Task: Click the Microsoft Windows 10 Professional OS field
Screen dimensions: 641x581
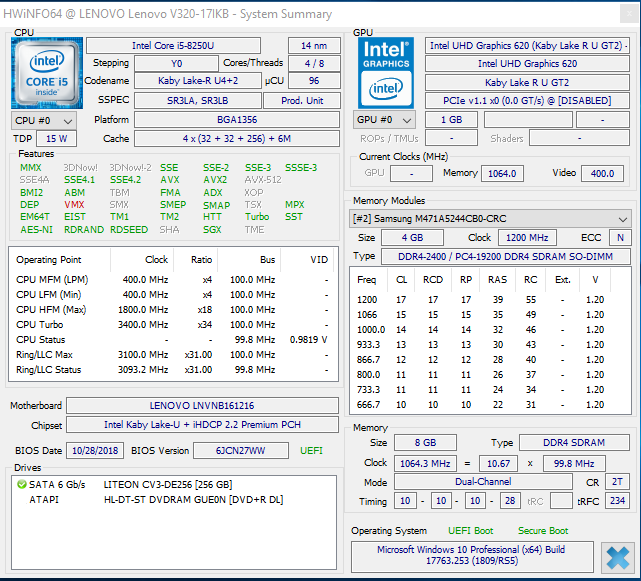Action: click(x=472, y=555)
